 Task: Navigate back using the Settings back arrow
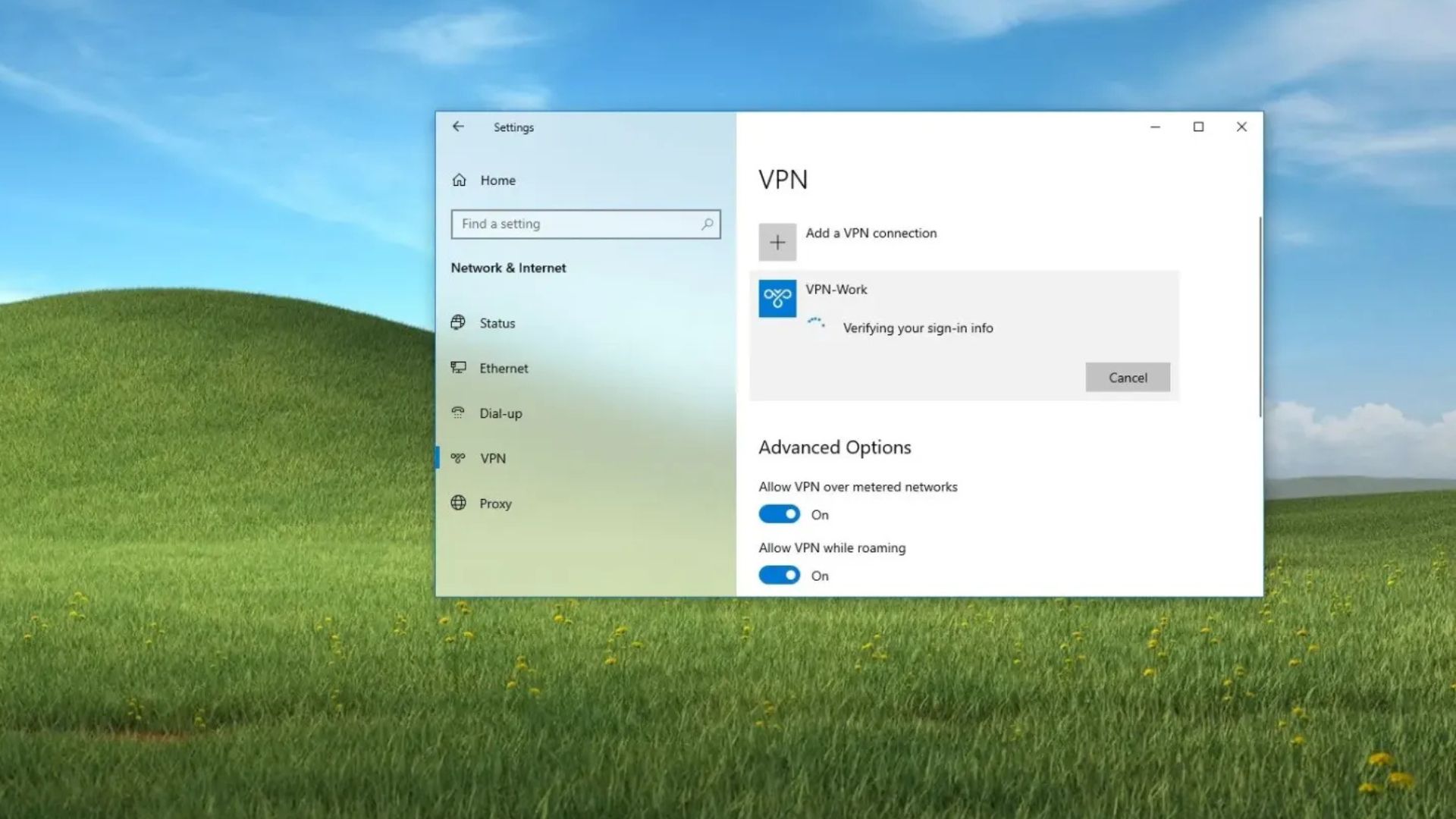[458, 127]
